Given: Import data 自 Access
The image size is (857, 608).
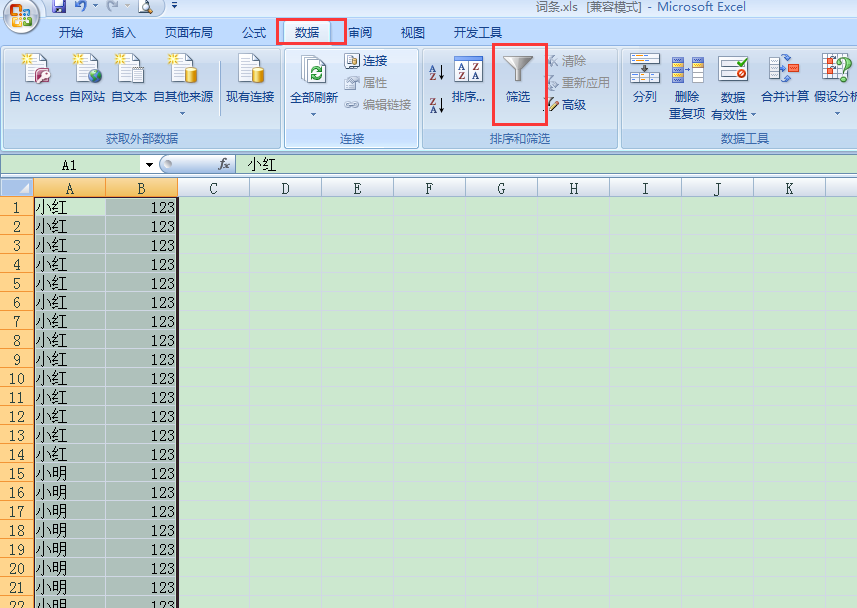Looking at the screenshot, I should (37, 78).
